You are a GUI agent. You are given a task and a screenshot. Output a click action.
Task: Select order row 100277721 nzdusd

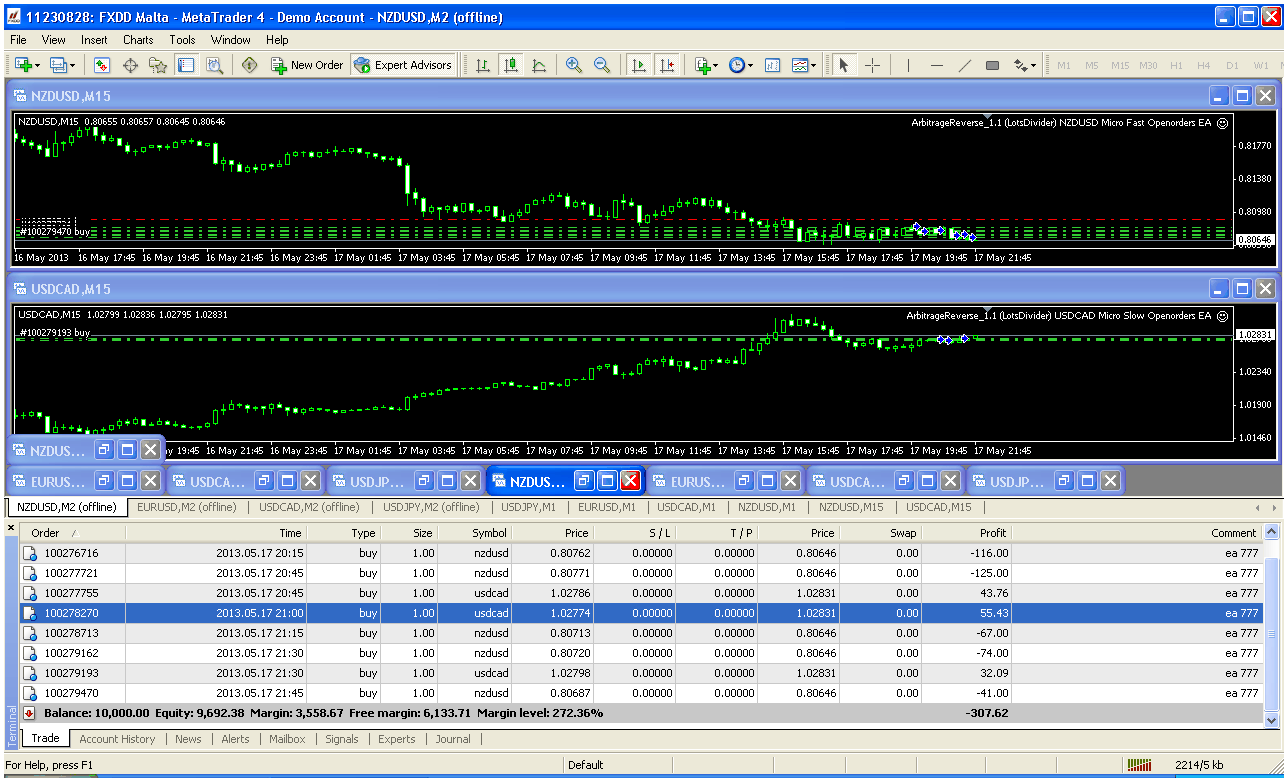tap(641, 573)
